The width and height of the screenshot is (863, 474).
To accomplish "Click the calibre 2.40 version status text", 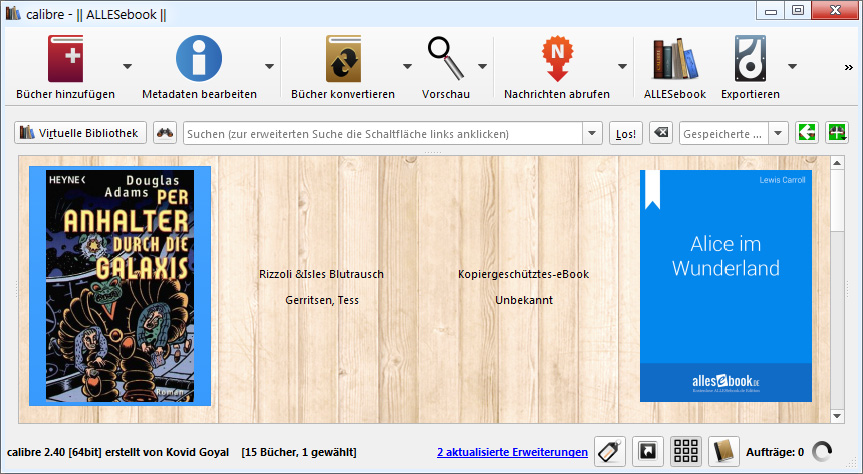I will [x=118, y=452].
